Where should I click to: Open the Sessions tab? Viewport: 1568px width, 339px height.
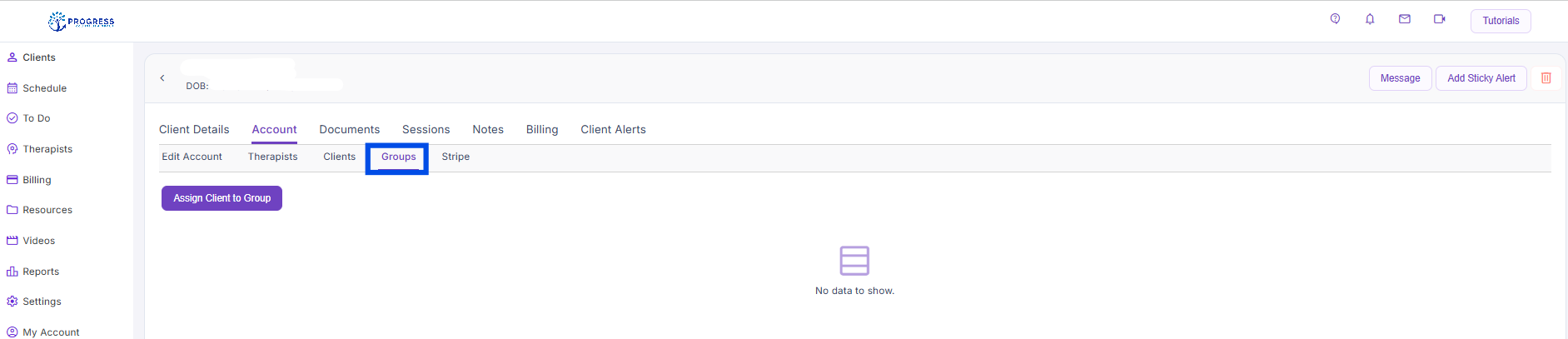pyautogui.click(x=426, y=130)
